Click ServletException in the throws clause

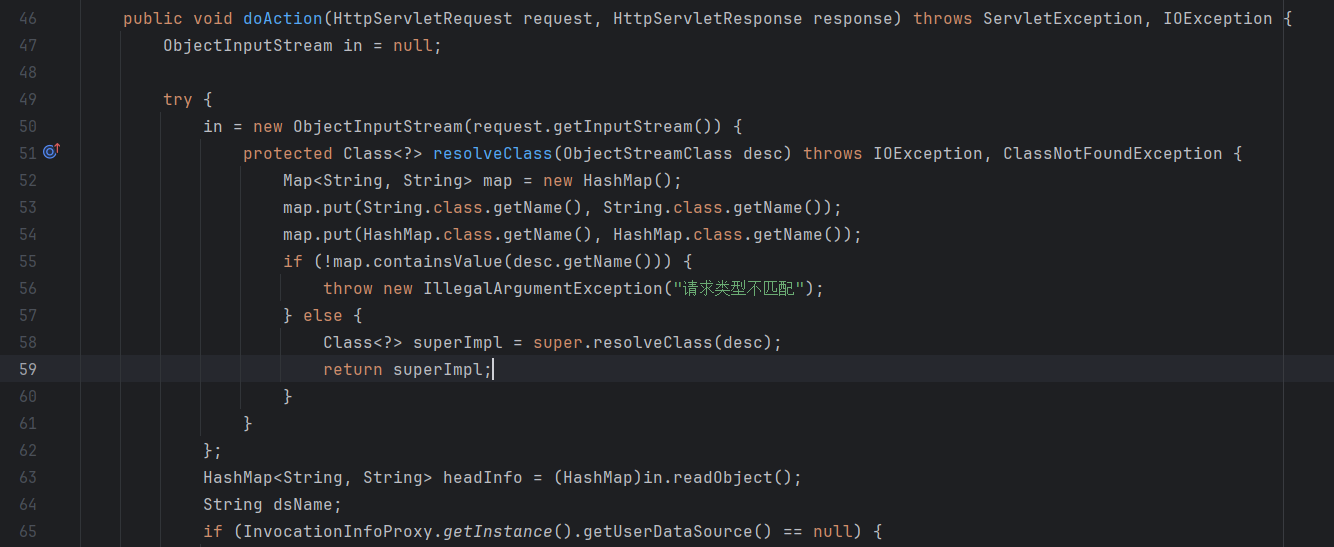1063,19
